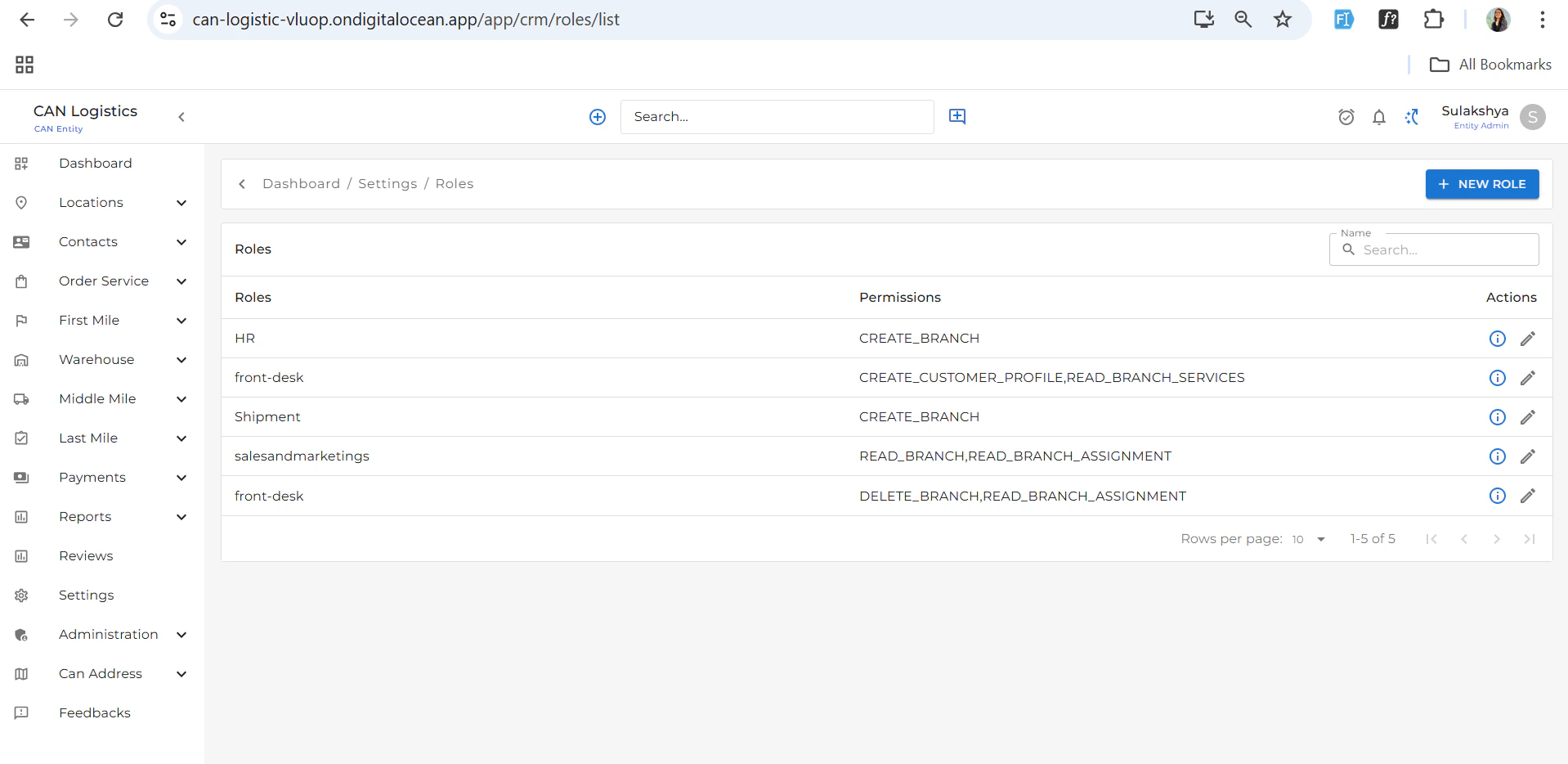This screenshot has height=764, width=1568.
Task: Click READ_BRANCH,READ_BRANCH_ASSIGNMENT permissions cell
Action: click(x=1015, y=456)
